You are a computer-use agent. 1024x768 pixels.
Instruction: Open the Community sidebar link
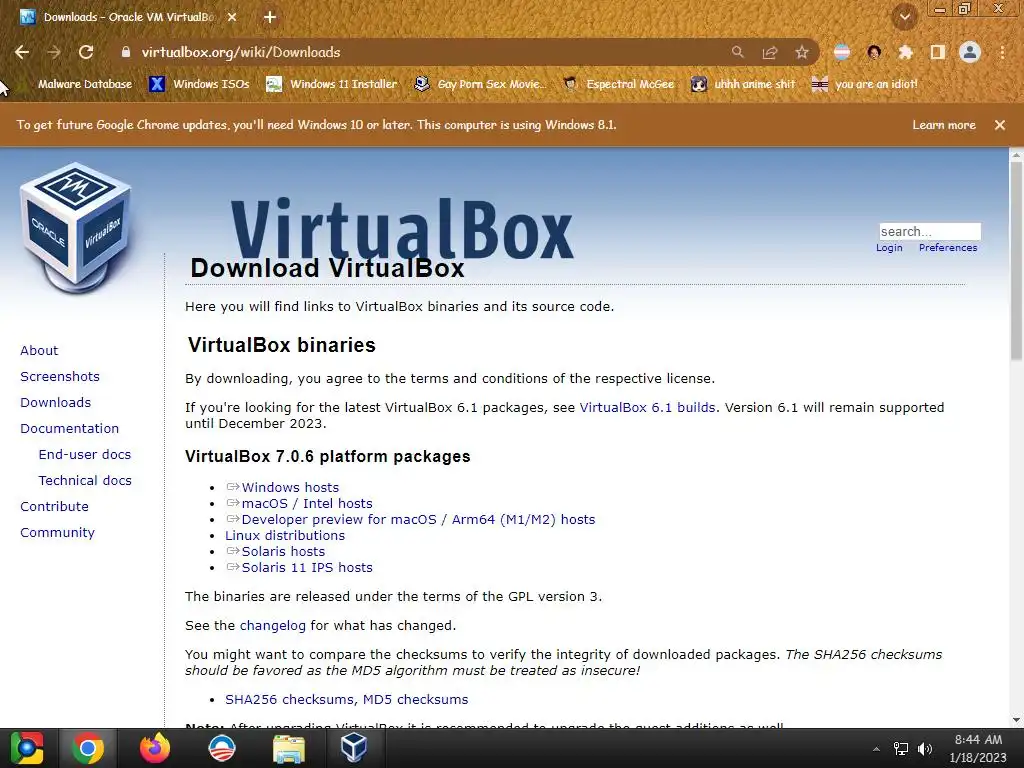coord(57,533)
